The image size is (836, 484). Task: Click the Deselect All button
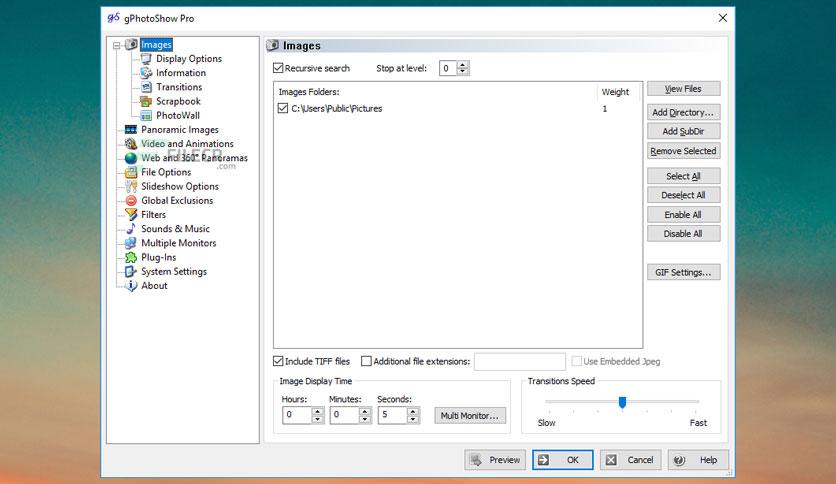[x=684, y=195]
